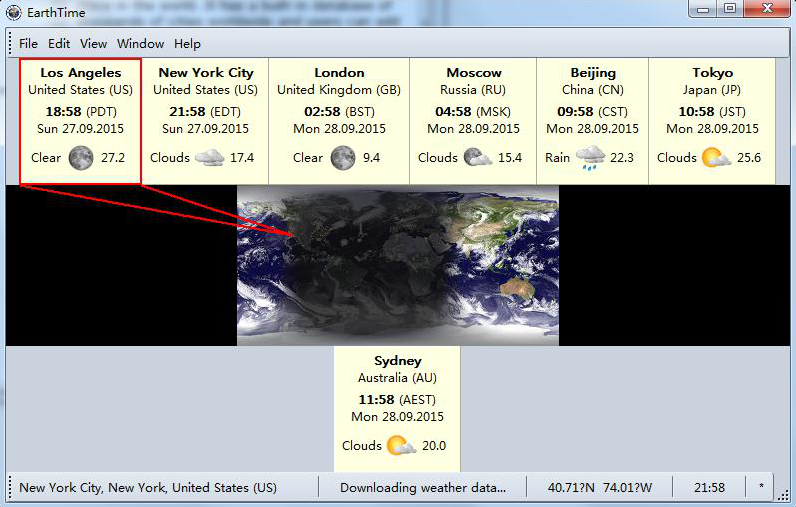Click Beijing rain cloud weather icon

[x=590, y=158]
